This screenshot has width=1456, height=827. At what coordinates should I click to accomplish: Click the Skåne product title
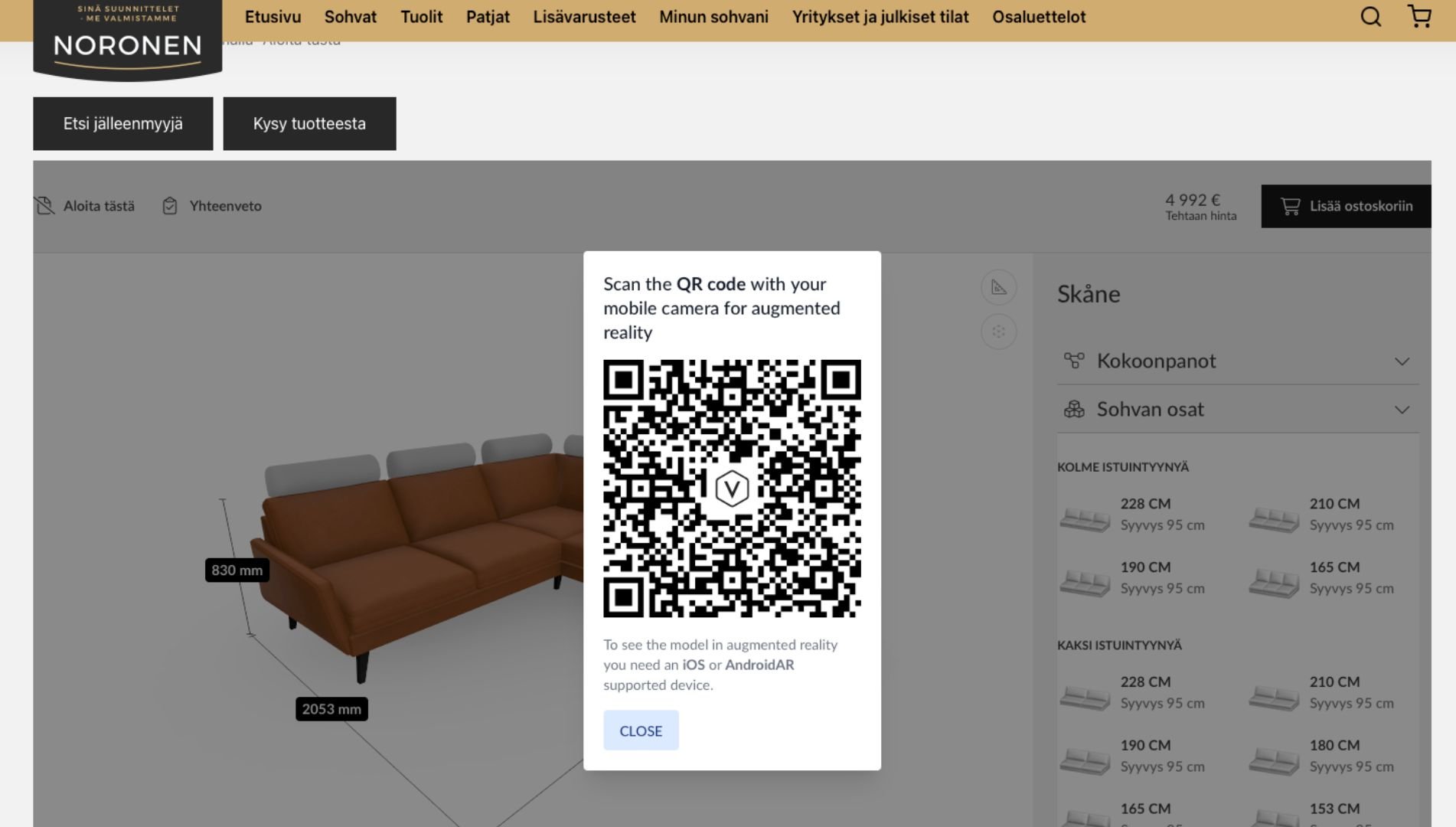pos(1089,294)
